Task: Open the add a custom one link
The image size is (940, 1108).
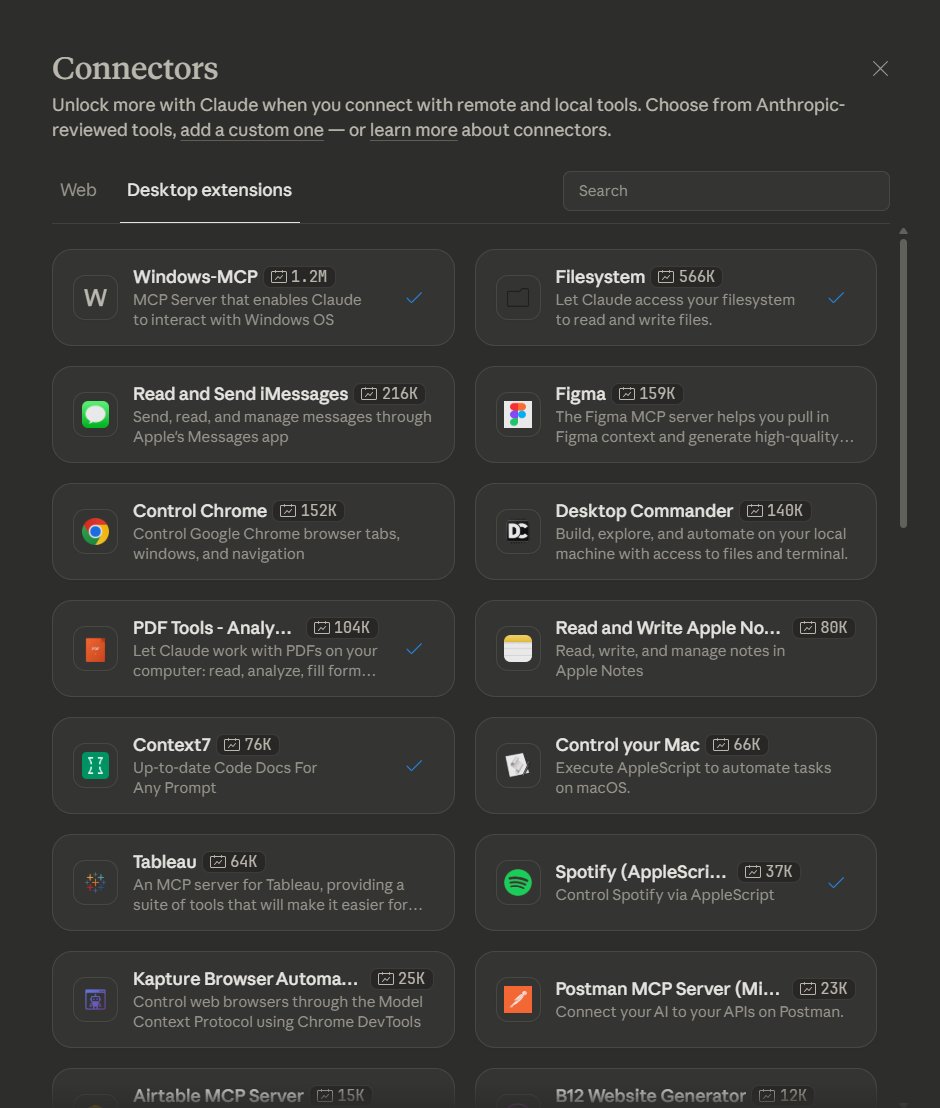Action: click(251, 130)
